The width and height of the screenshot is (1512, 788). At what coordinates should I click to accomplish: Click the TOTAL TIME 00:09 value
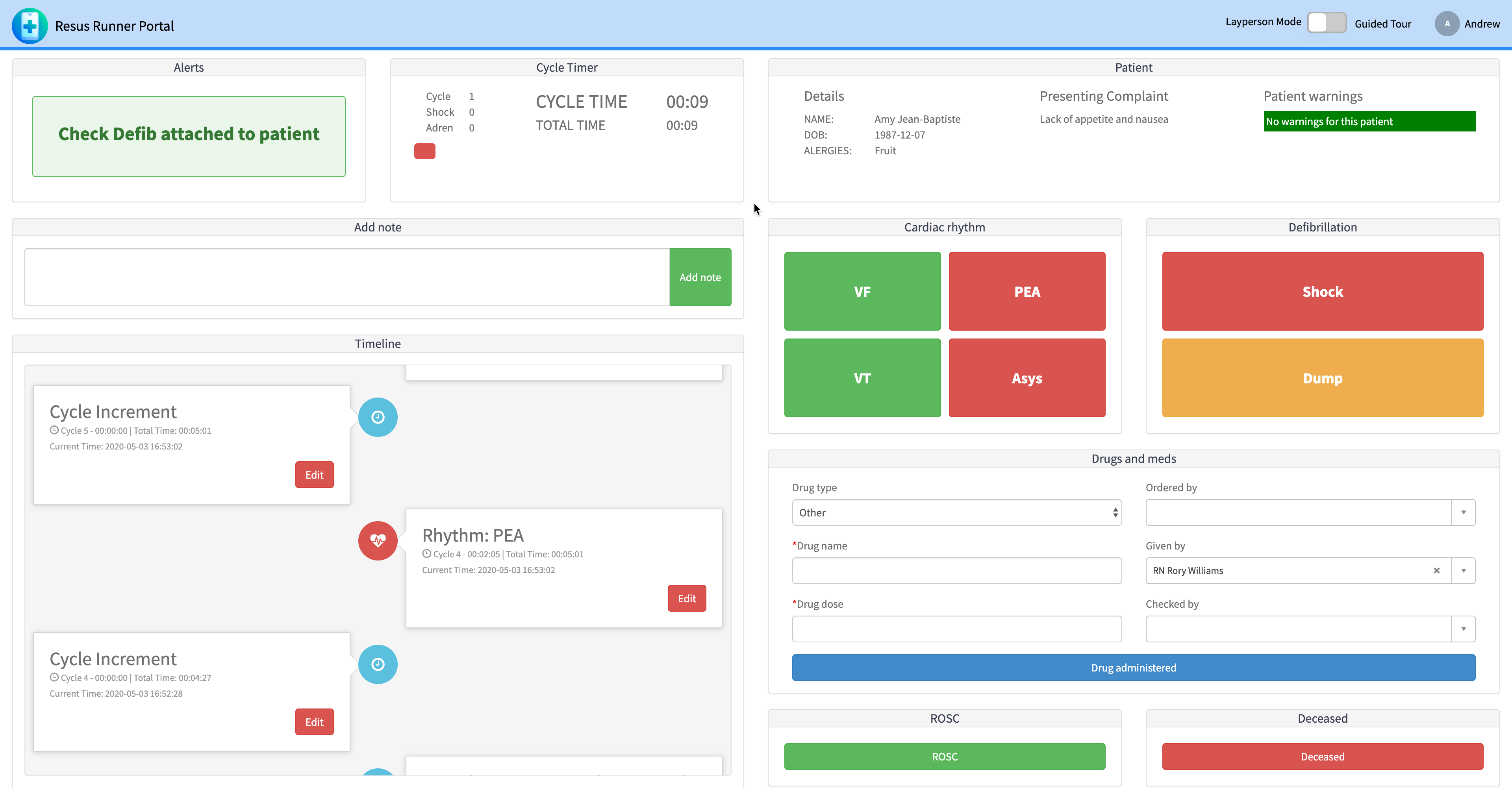pos(682,125)
